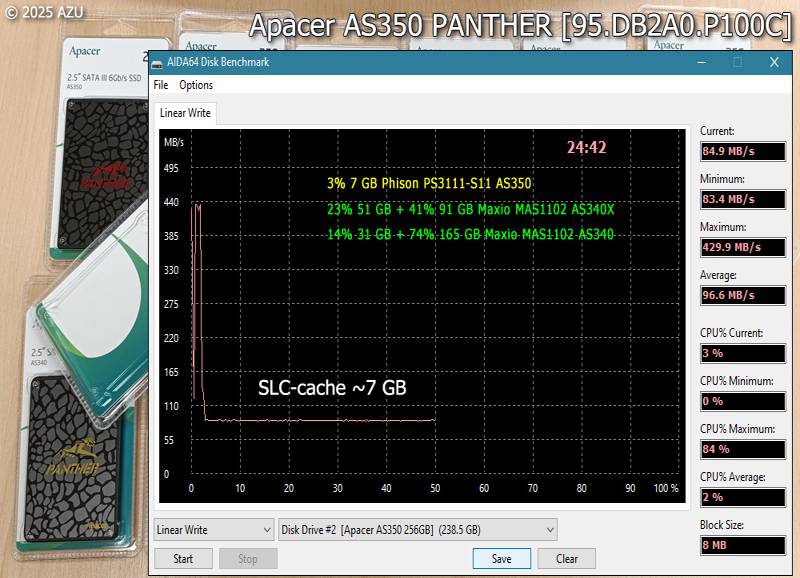Click the Average 96.6 MB/s field
Image resolution: width=800 pixels, height=578 pixels.
[x=742, y=295]
